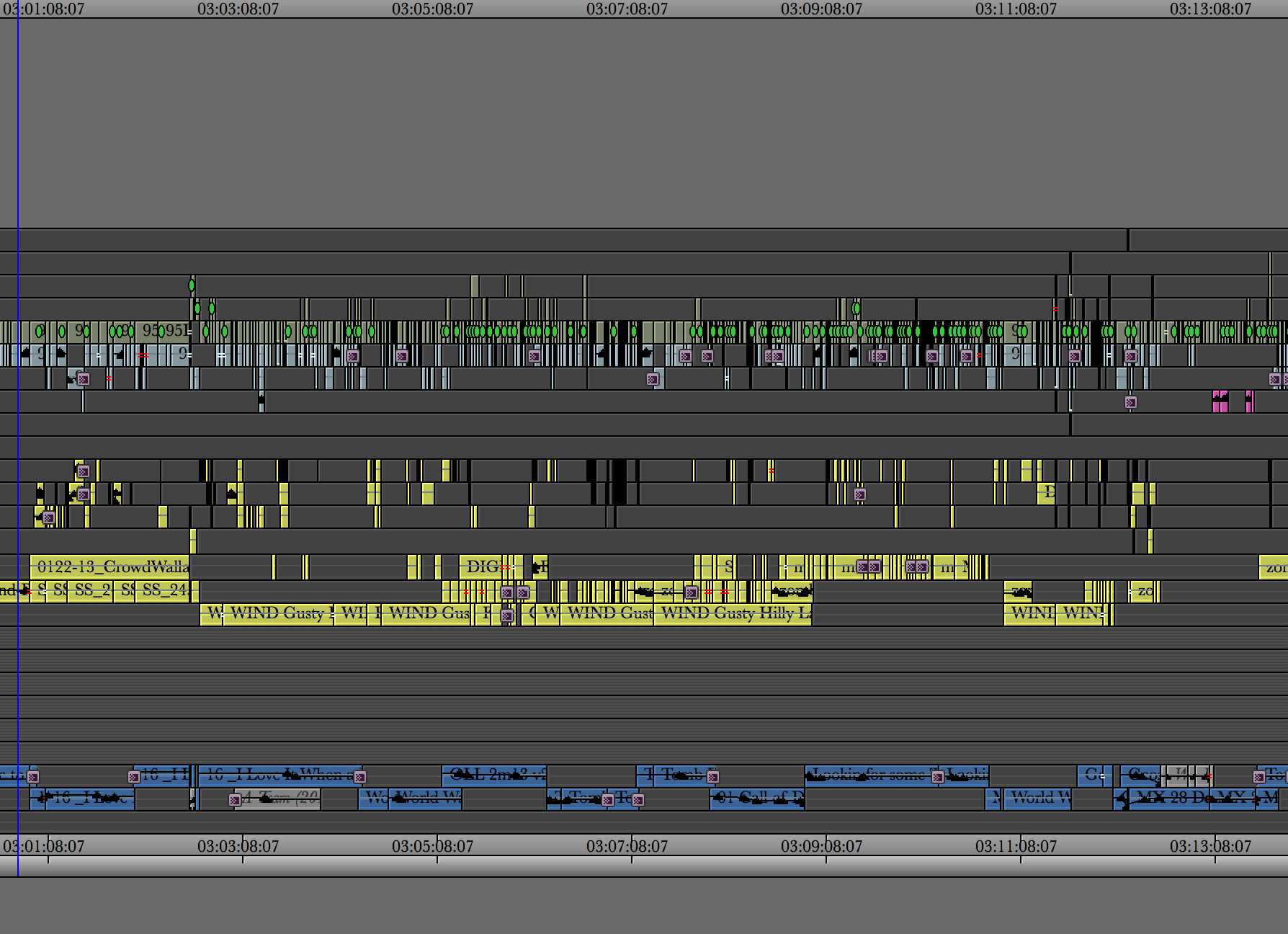Click the 03:11:08:07 timecode in top ruler
This screenshot has width=1288, height=934.
[1016, 9]
